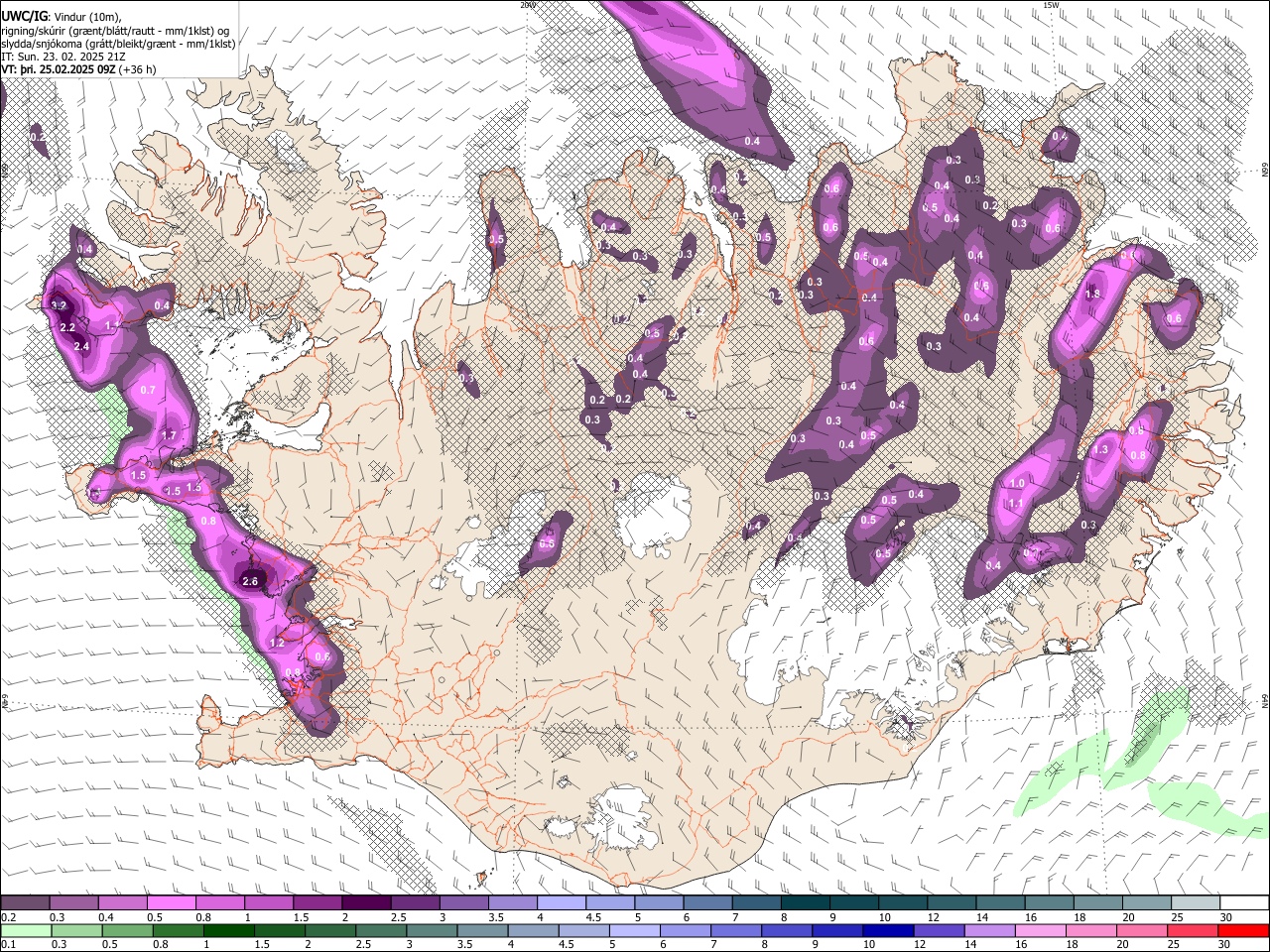This screenshot has height=952, width=1270.
Task: Click the bold UWC/IG title text
Action: 24,16
